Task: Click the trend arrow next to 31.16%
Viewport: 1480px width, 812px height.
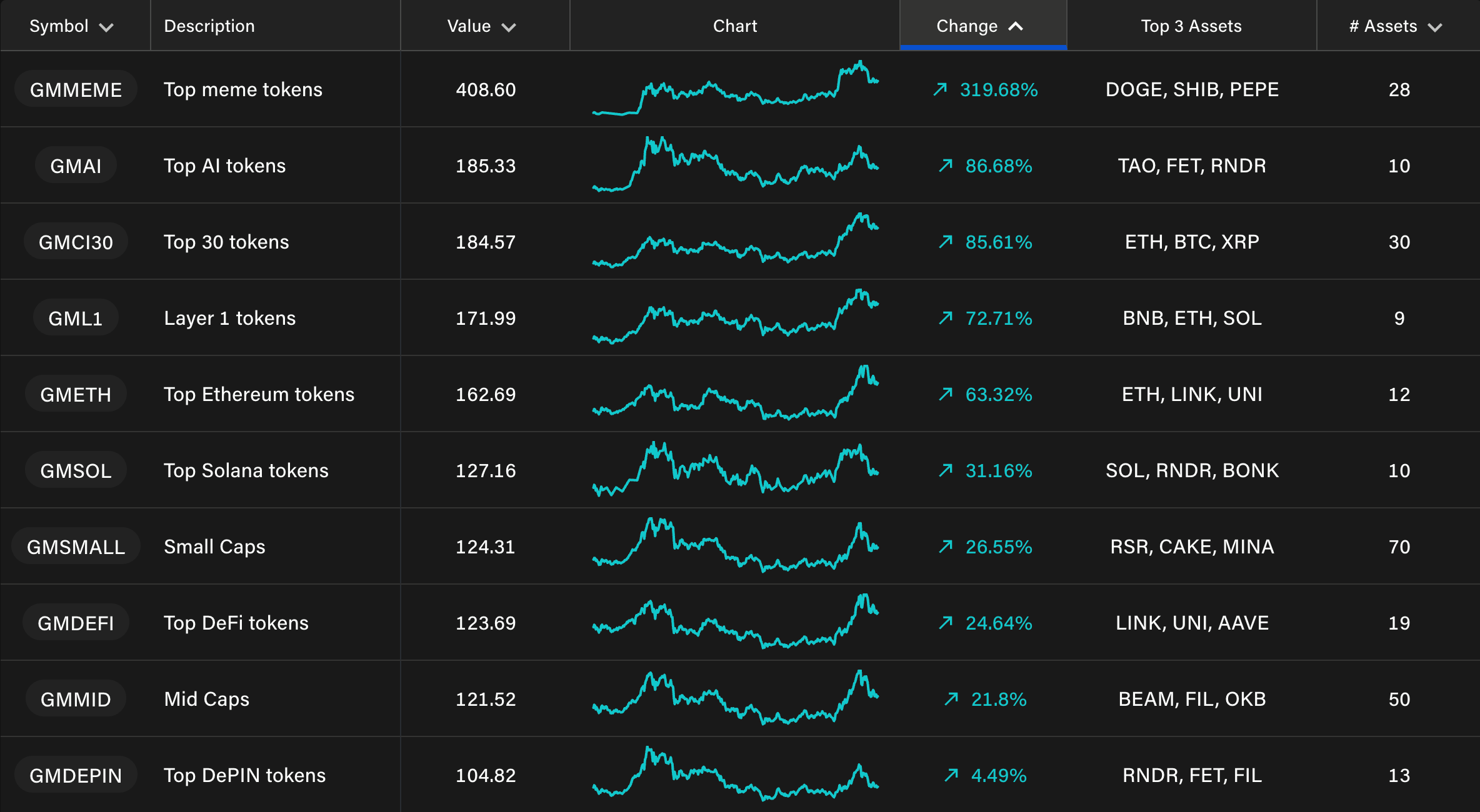Action: point(946,470)
